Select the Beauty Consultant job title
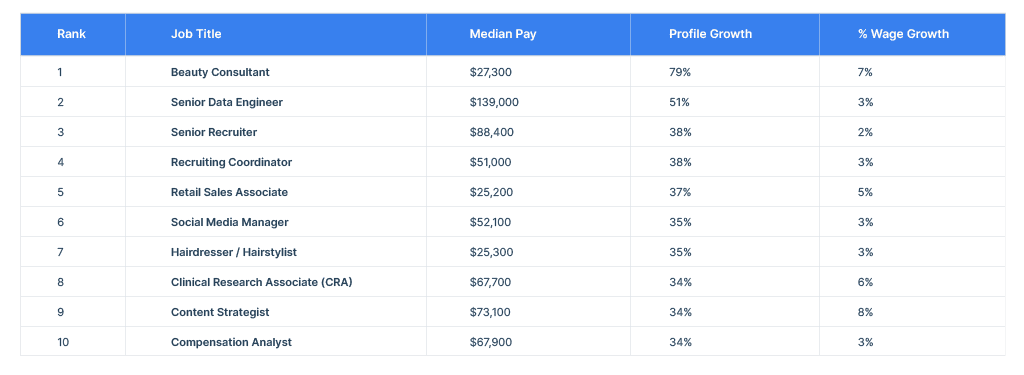 tap(220, 72)
